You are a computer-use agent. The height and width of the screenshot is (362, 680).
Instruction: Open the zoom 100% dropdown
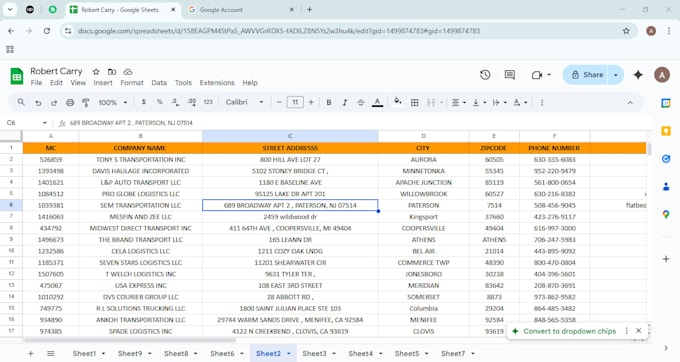tap(112, 103)
